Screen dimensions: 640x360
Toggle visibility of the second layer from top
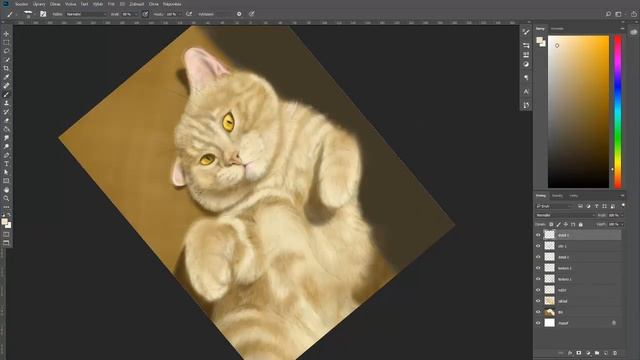pos(538,246)
